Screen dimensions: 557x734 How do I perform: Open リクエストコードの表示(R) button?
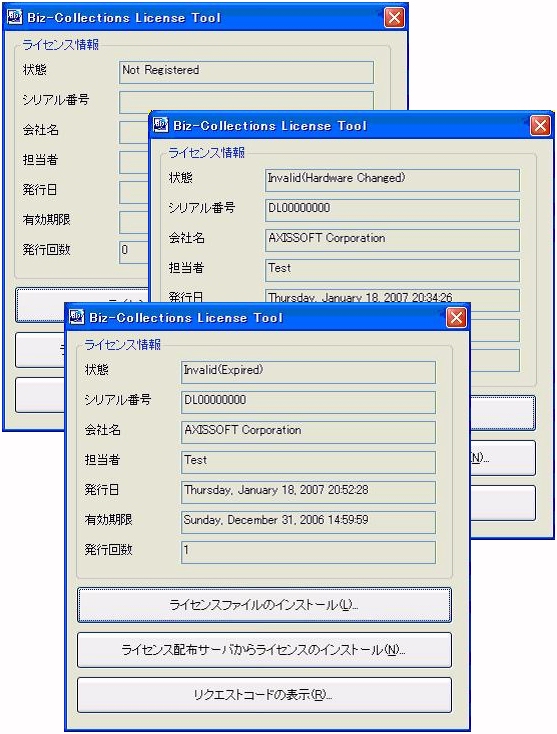[264, 695]
